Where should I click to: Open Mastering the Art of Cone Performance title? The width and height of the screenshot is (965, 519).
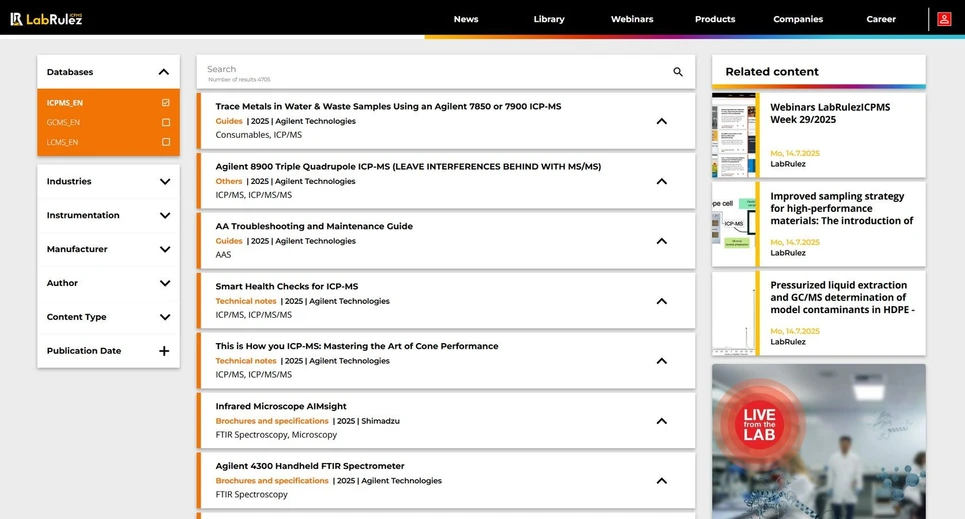(x=357, y=346)
